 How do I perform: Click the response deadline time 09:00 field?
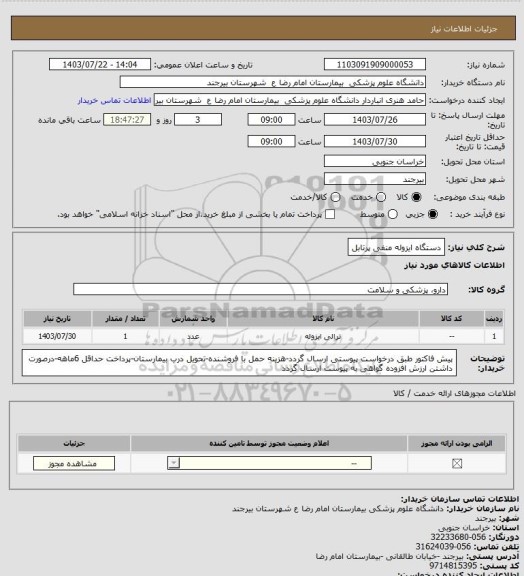(x=272, y=120)
